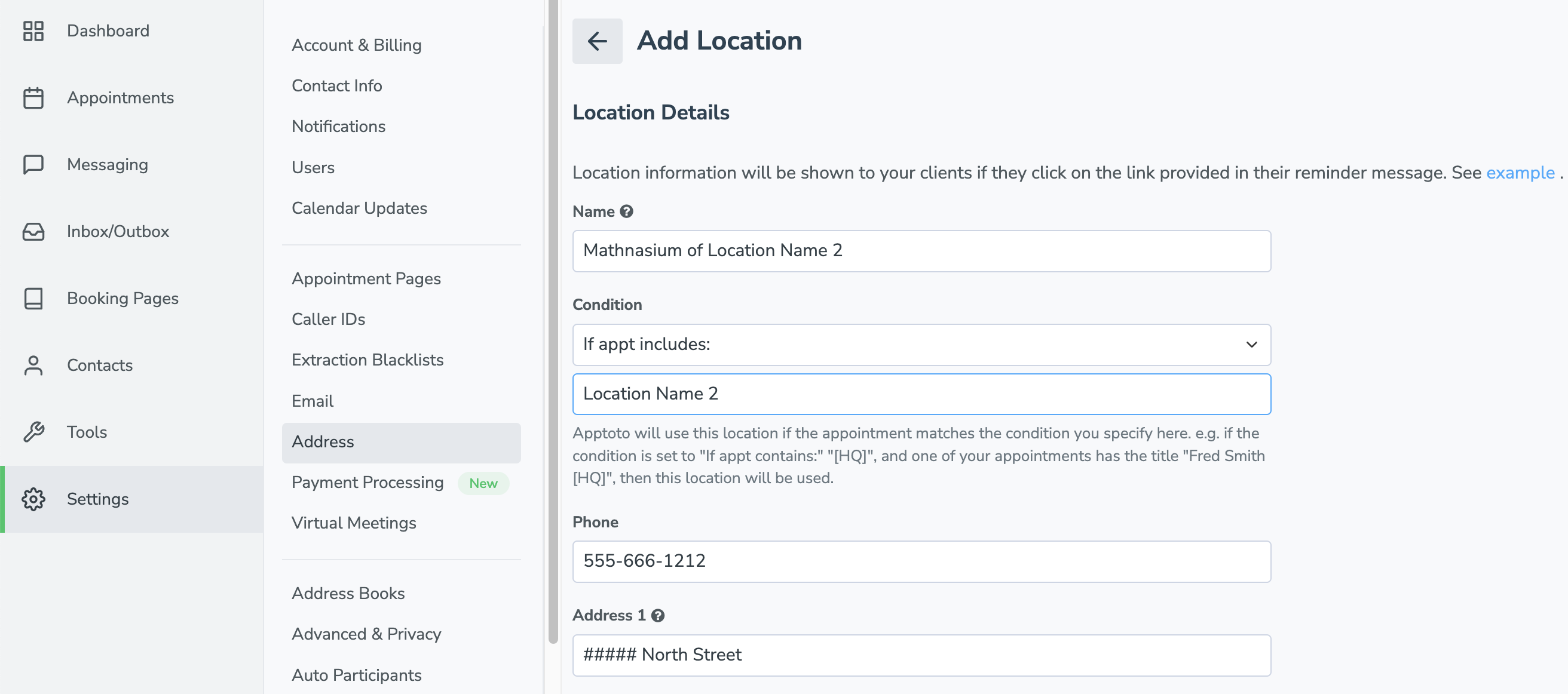Open Advanced & Privacy settings
Image resolution: width=1568 pixels, height=694 pixels.
tap(366, 634)
